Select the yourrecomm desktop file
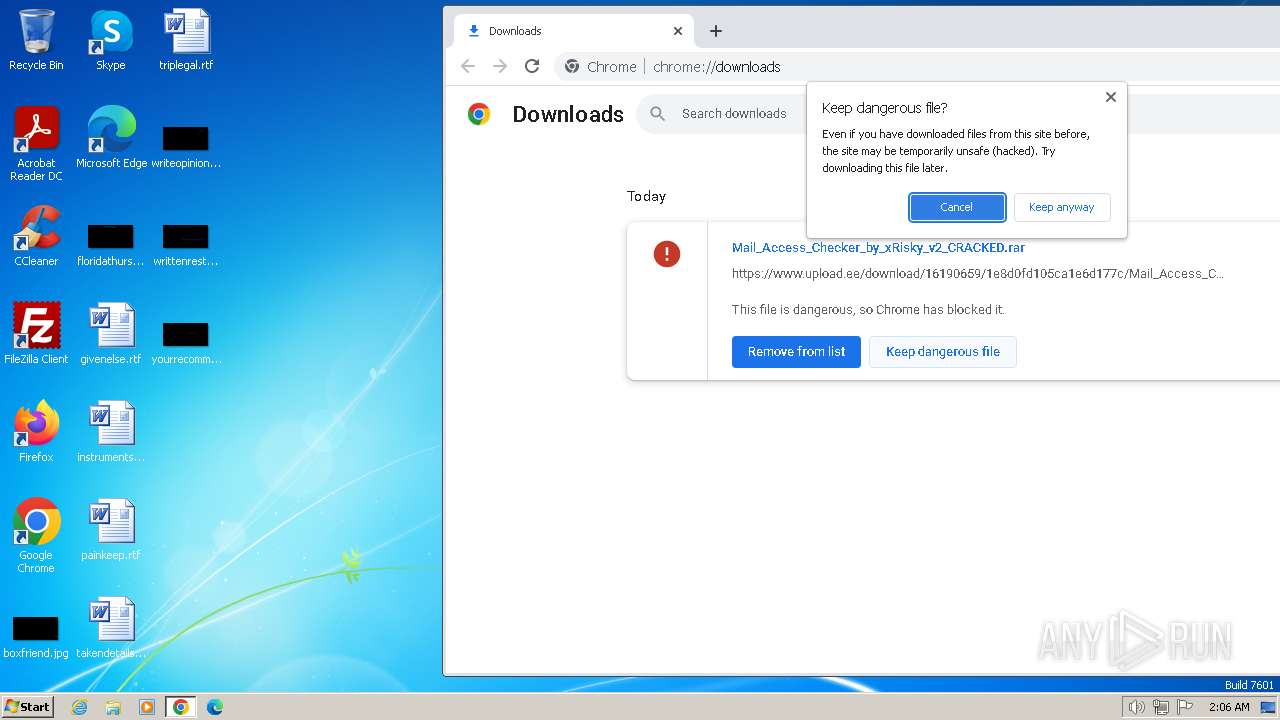The width and height of the screenshot is (1280, 720). click(x=186, y=342)
